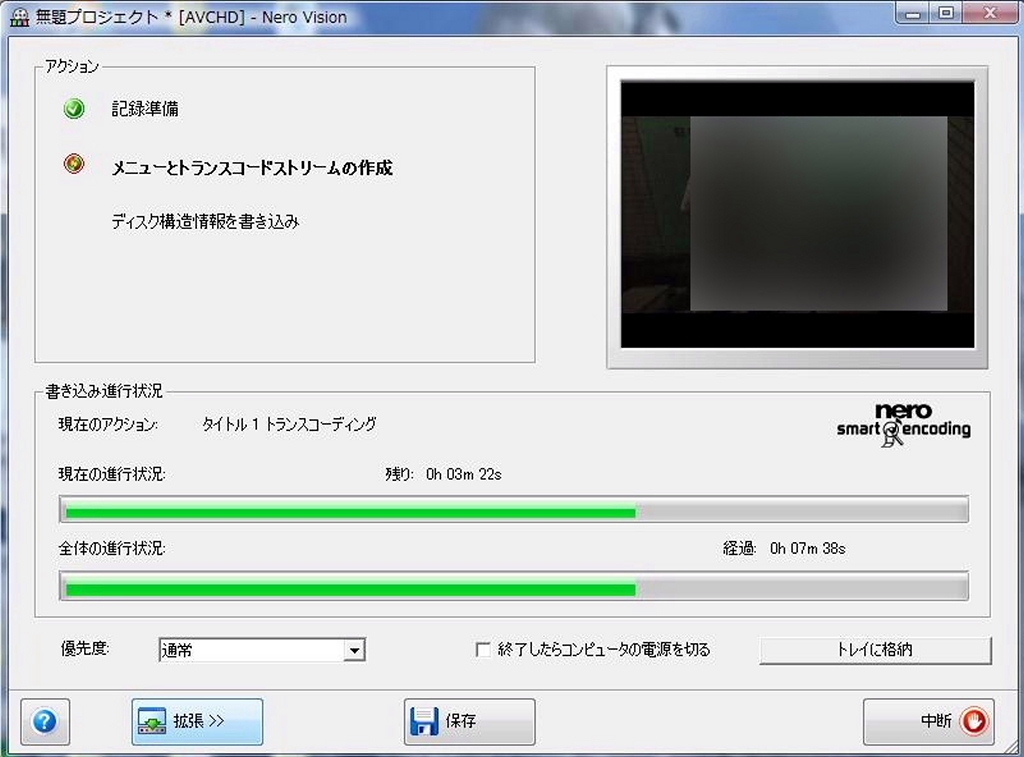Image resolution: width=1024 pixels, height=757 pixels.
Task: Click the 全体の進行状況 progress bar
Action: [x=514, y=587]
